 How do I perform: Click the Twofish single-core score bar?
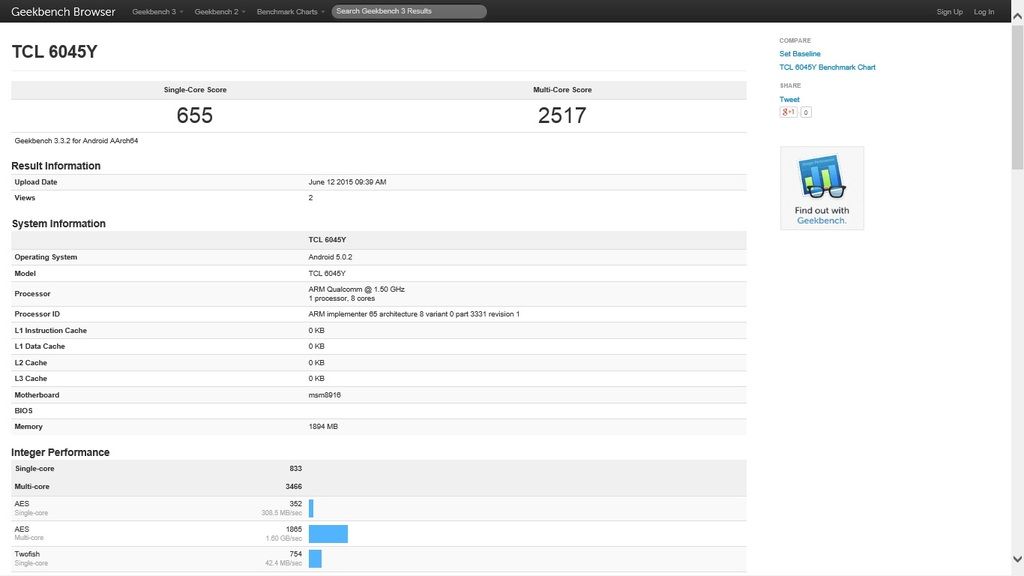coord(315,558)
